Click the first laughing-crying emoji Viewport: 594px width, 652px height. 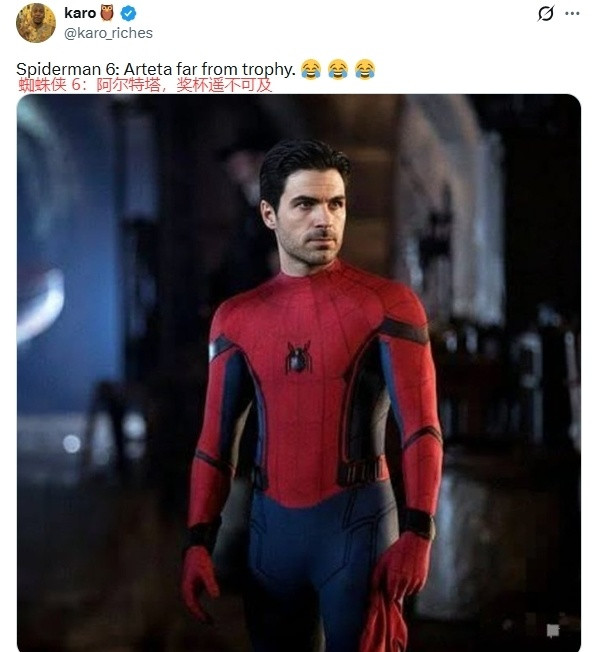[x=311, y=69]
